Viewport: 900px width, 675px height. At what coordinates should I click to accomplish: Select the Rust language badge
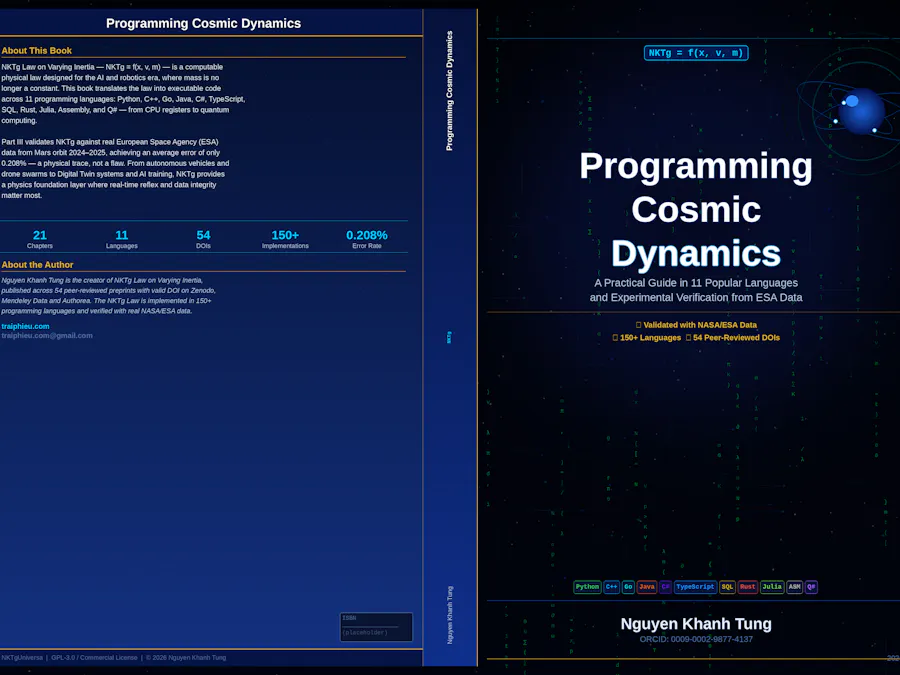click(747, 587)
